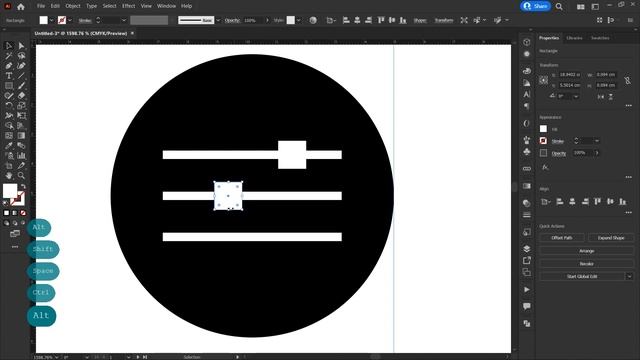Open the Fill color dropdown in the control bar
This screenshot has height=360, width=640.
tap(51, 20)
